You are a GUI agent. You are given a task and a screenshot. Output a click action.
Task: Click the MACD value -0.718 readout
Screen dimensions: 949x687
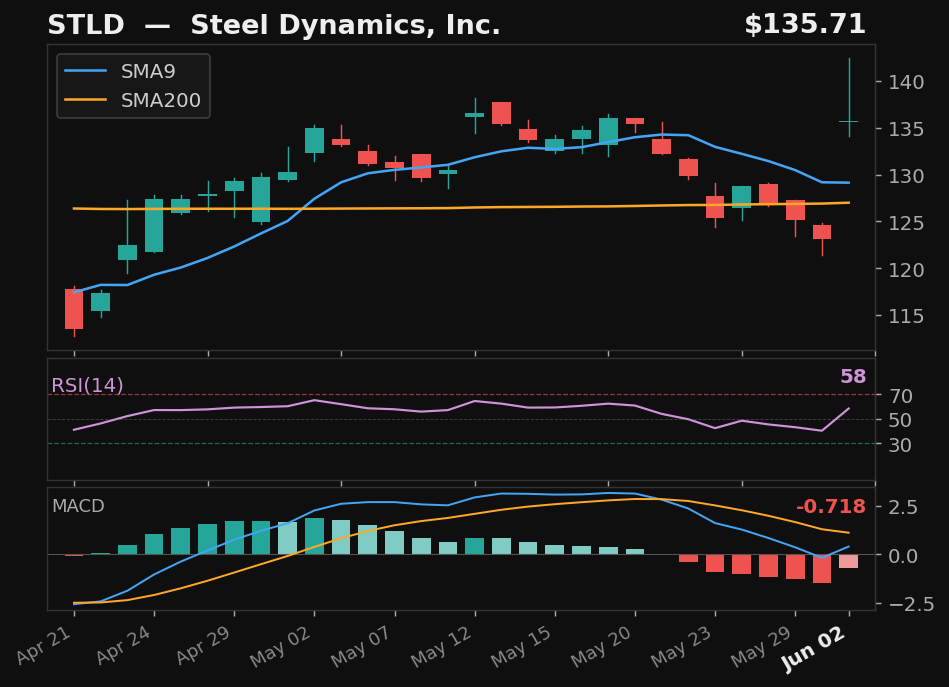[830, 506]
